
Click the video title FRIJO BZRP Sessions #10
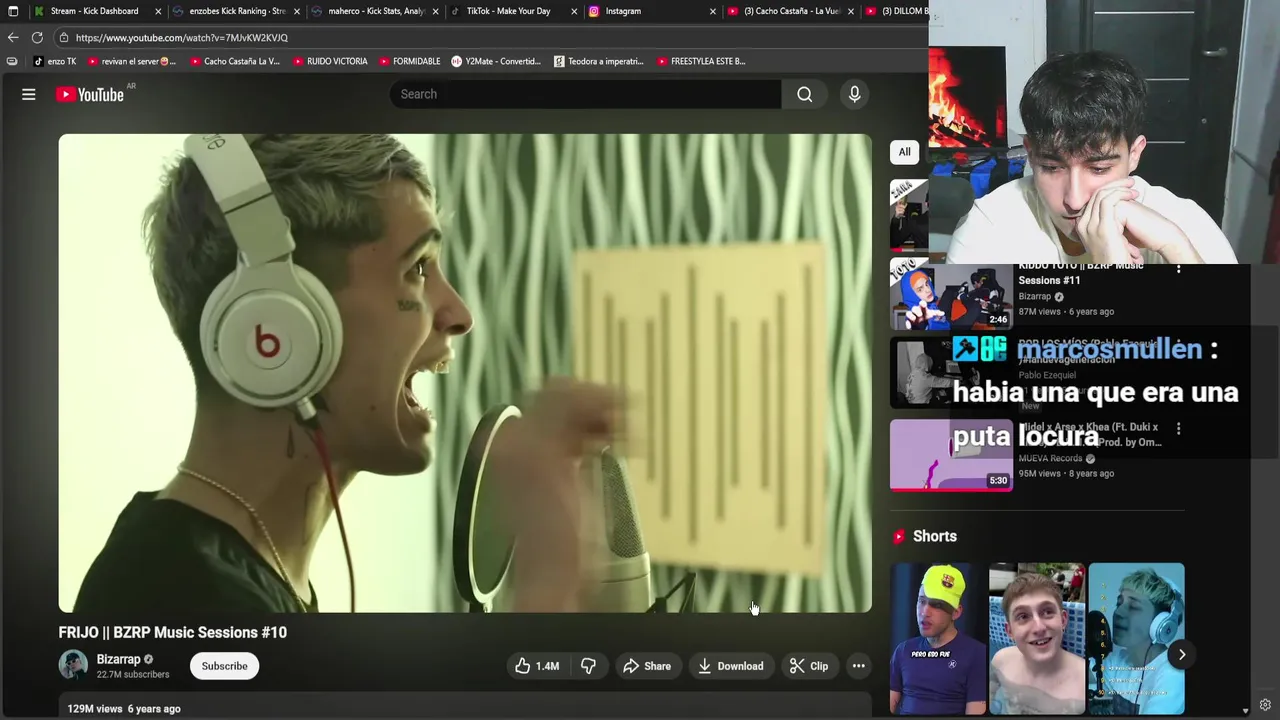point(172,632)
